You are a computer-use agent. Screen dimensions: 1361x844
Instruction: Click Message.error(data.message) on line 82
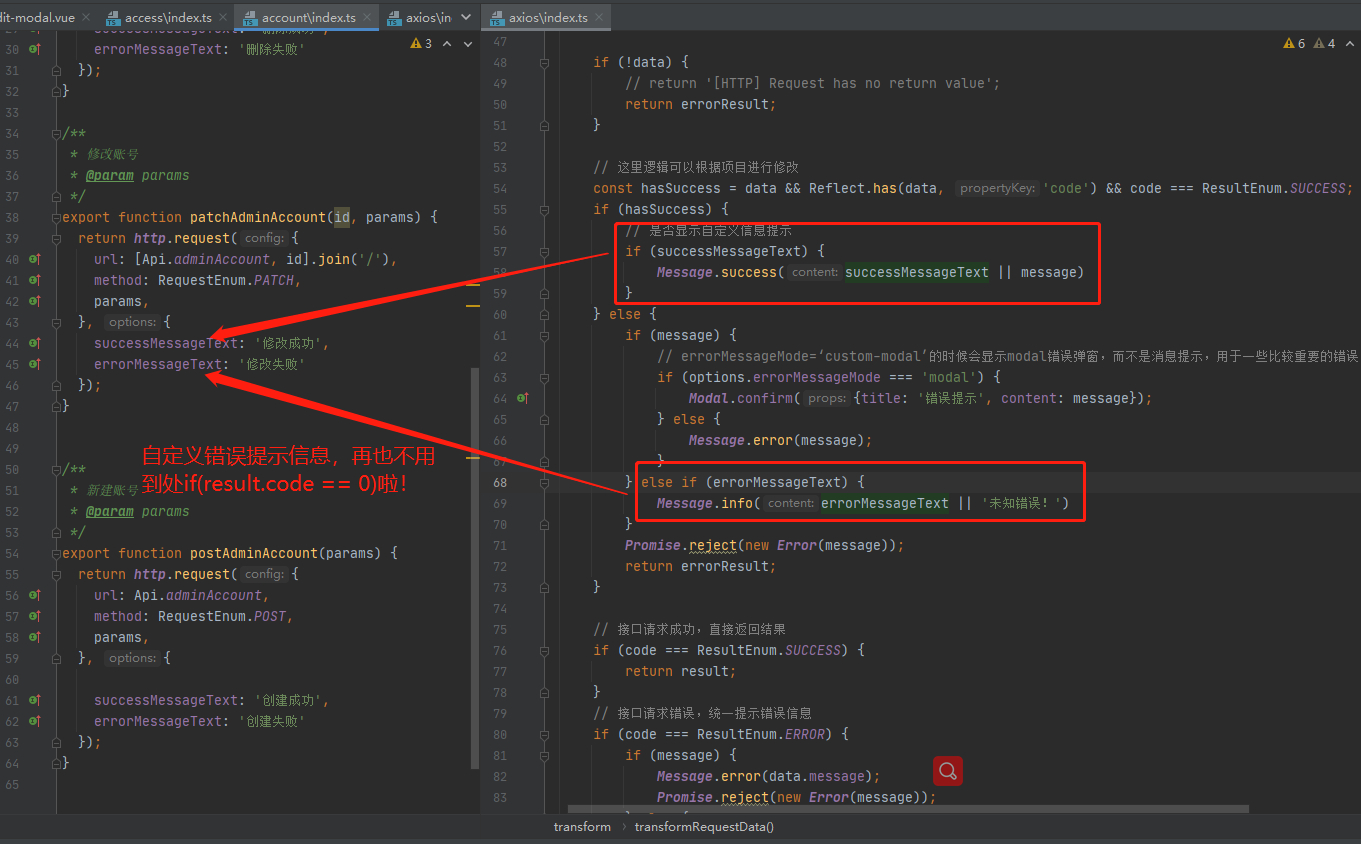pos(768,776)
